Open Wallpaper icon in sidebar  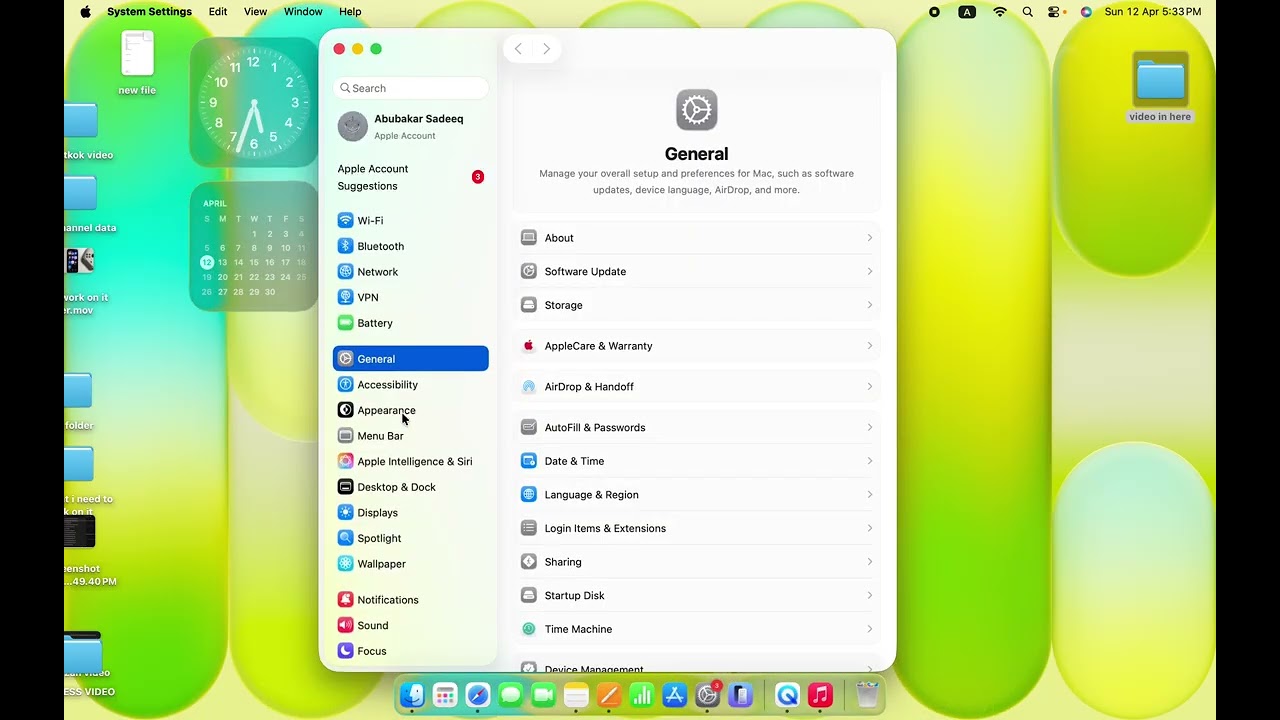(345, 564)
